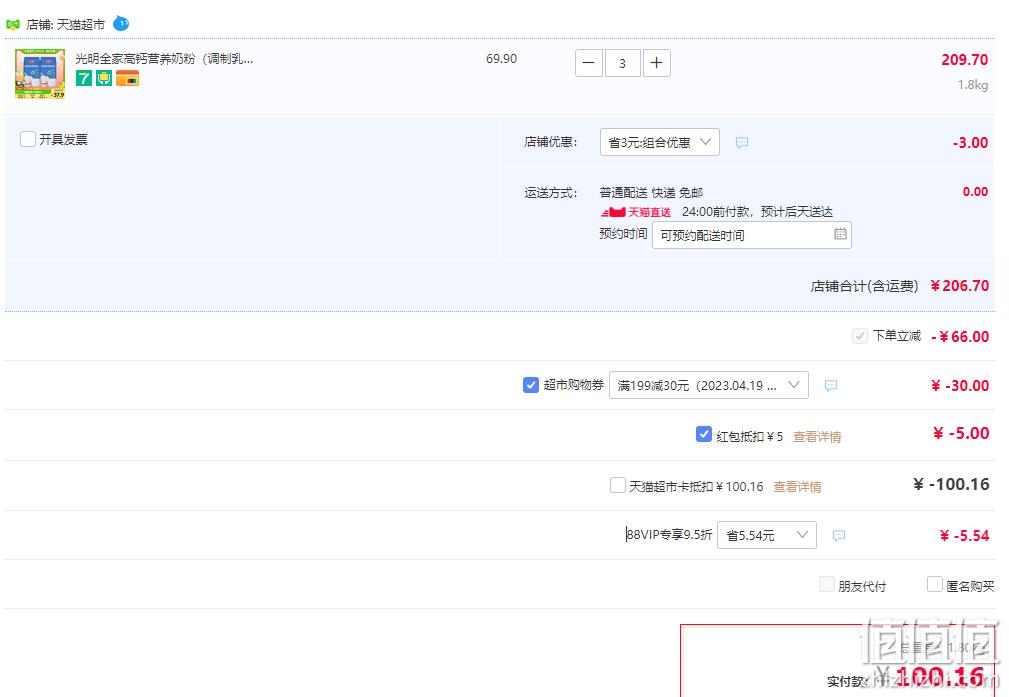Viewport: 1009px width, 697px height.
Task: Click the supermarket card amount ¥ -100.16
Action: pyautogui.click(x=951, y=484)
